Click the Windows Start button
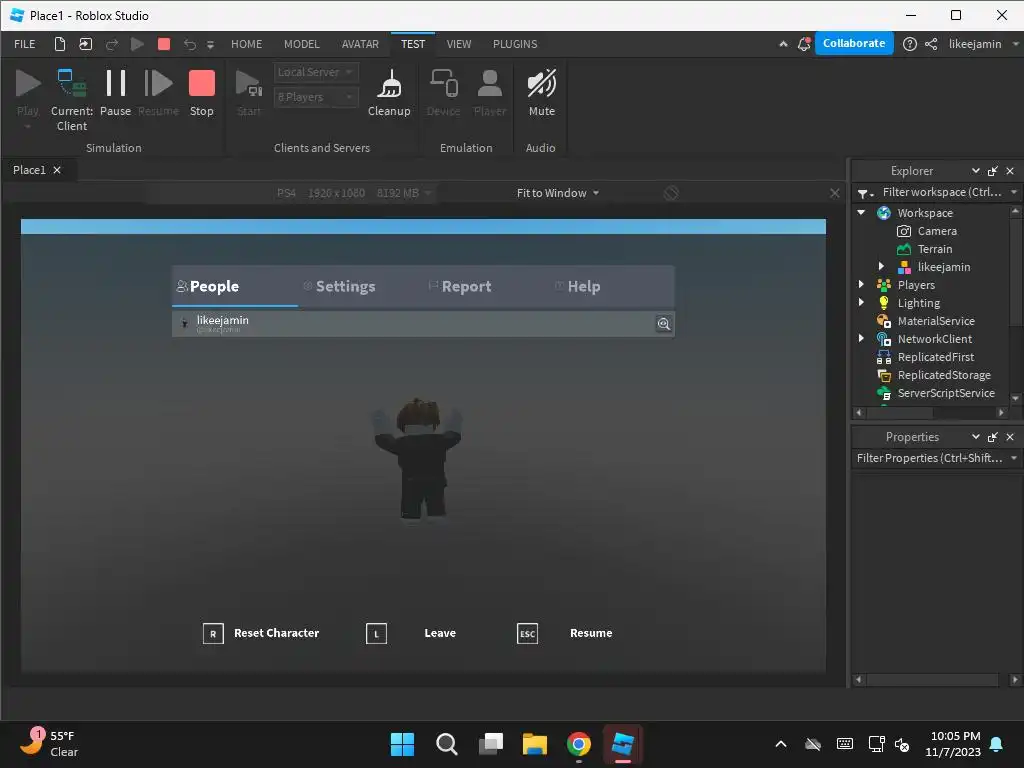This screenshot has height=768, width=1024. click(x=402, y=744)
